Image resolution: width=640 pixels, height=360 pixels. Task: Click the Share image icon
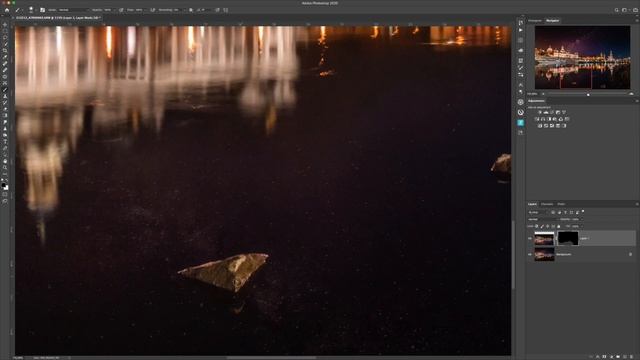pyautogui.click(x=636, y=10)
